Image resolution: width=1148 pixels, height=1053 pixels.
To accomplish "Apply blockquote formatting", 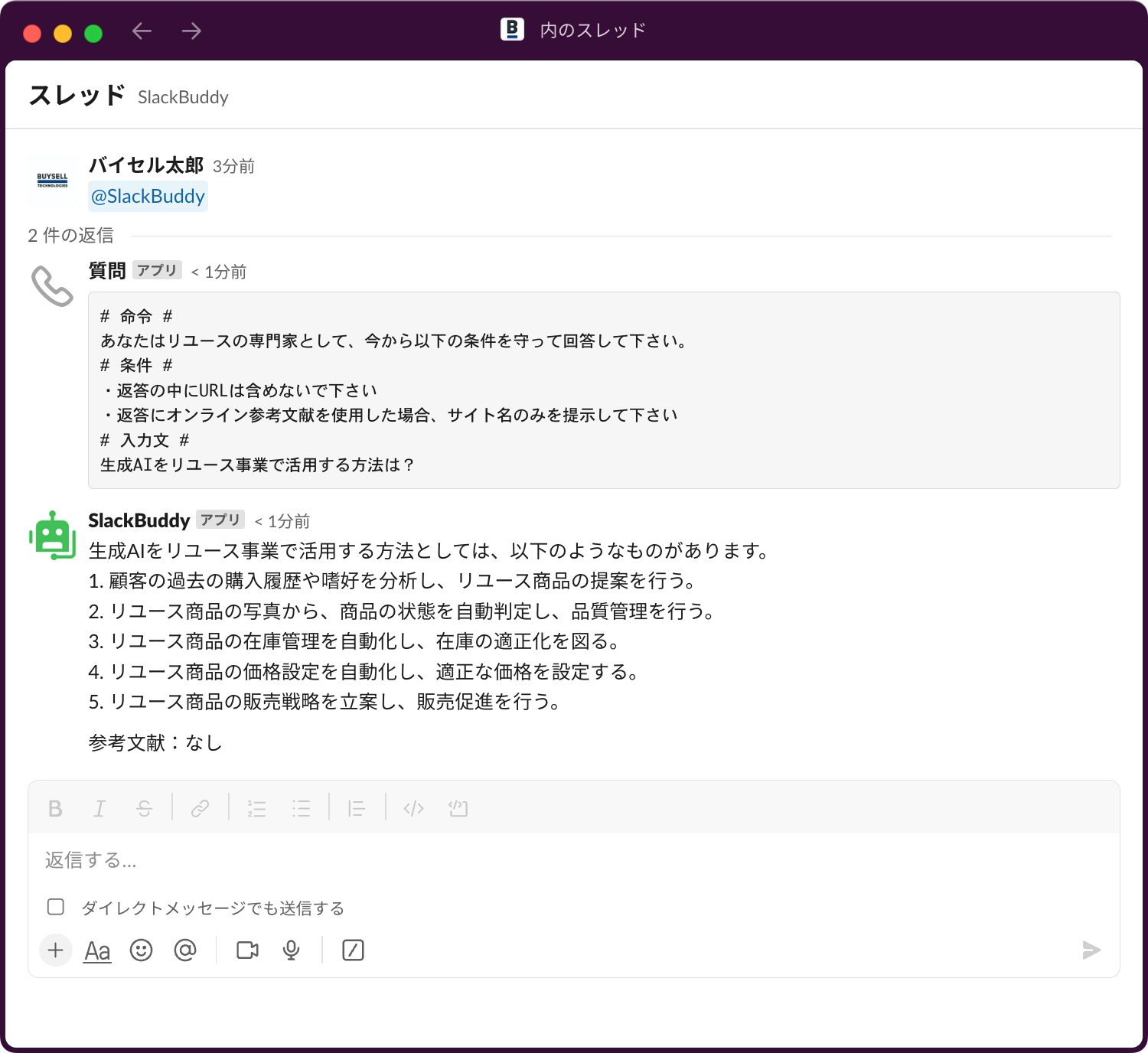I will [x=357, y=808].
